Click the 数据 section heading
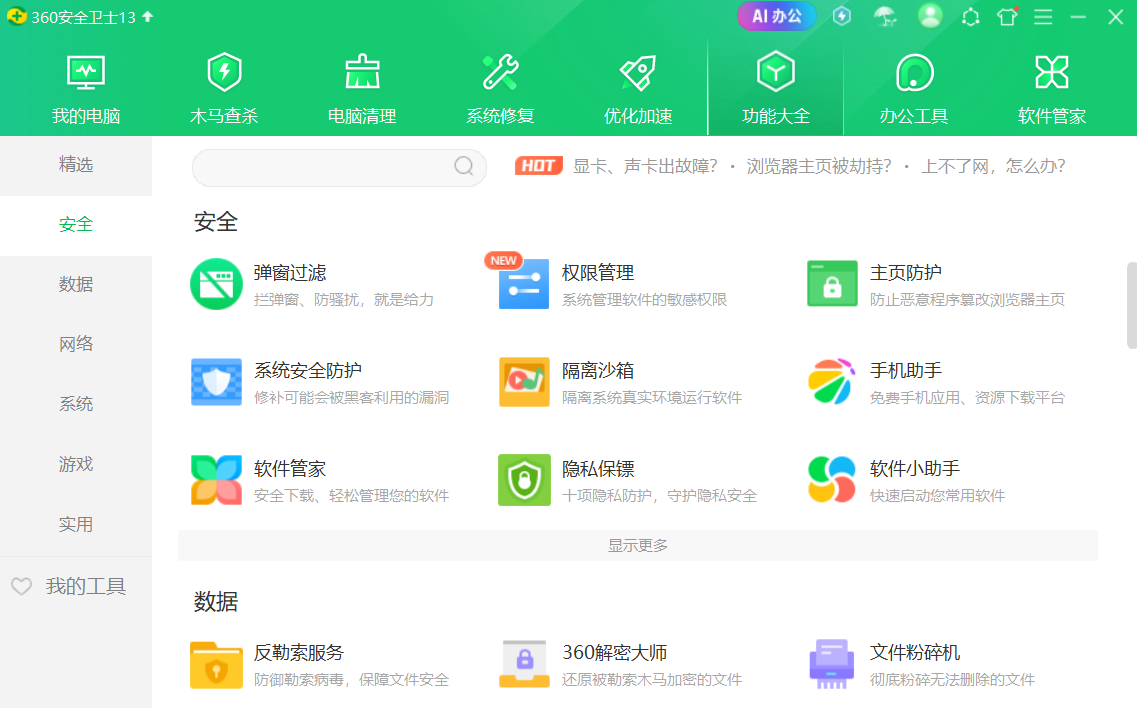 [216, 602]
